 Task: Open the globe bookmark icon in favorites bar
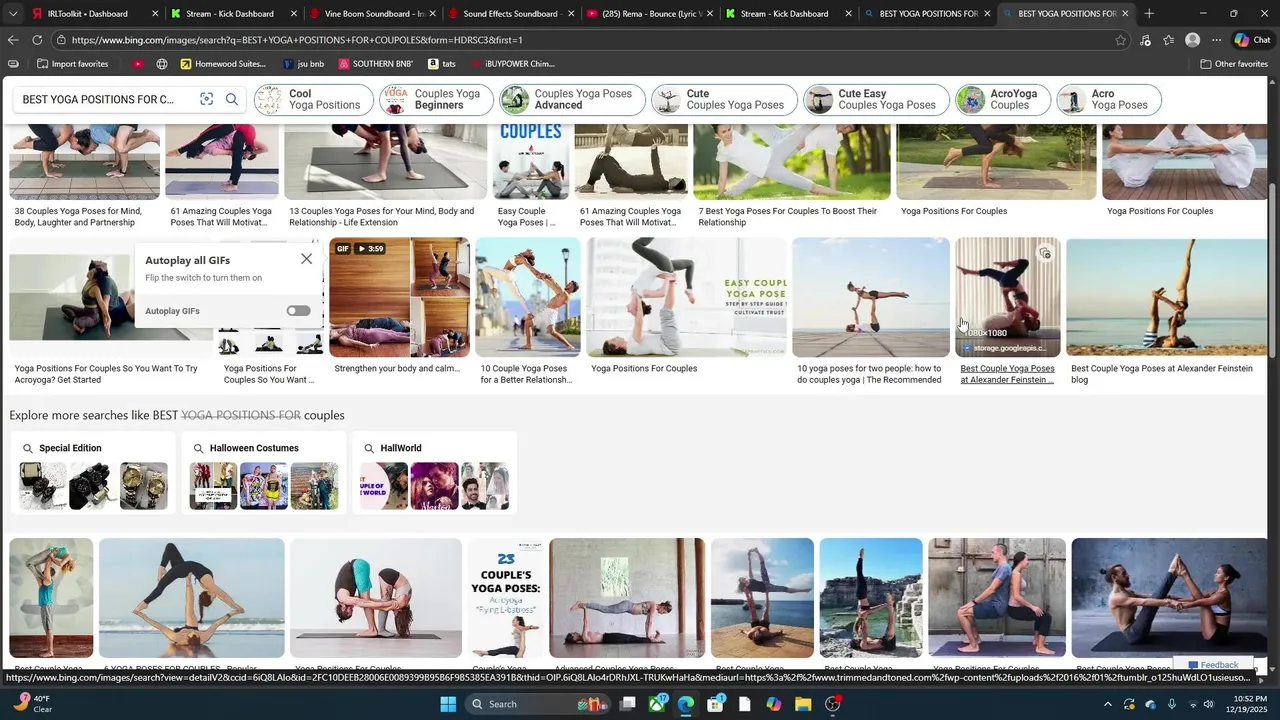click(162, 64)
